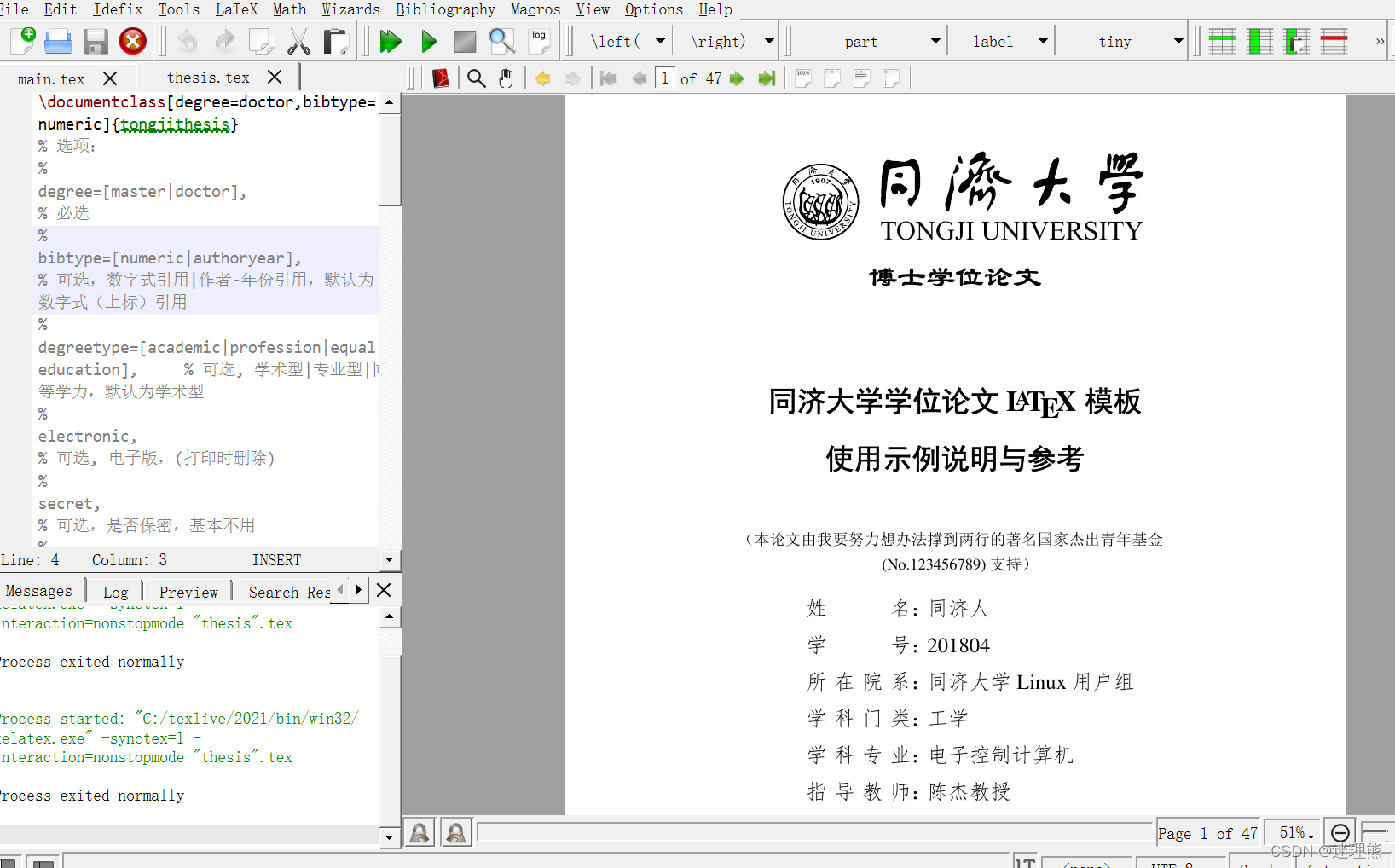Open the \right) delimiter dropdown
The width and height of the screenshot is (1395, 868).
[769, 41]
